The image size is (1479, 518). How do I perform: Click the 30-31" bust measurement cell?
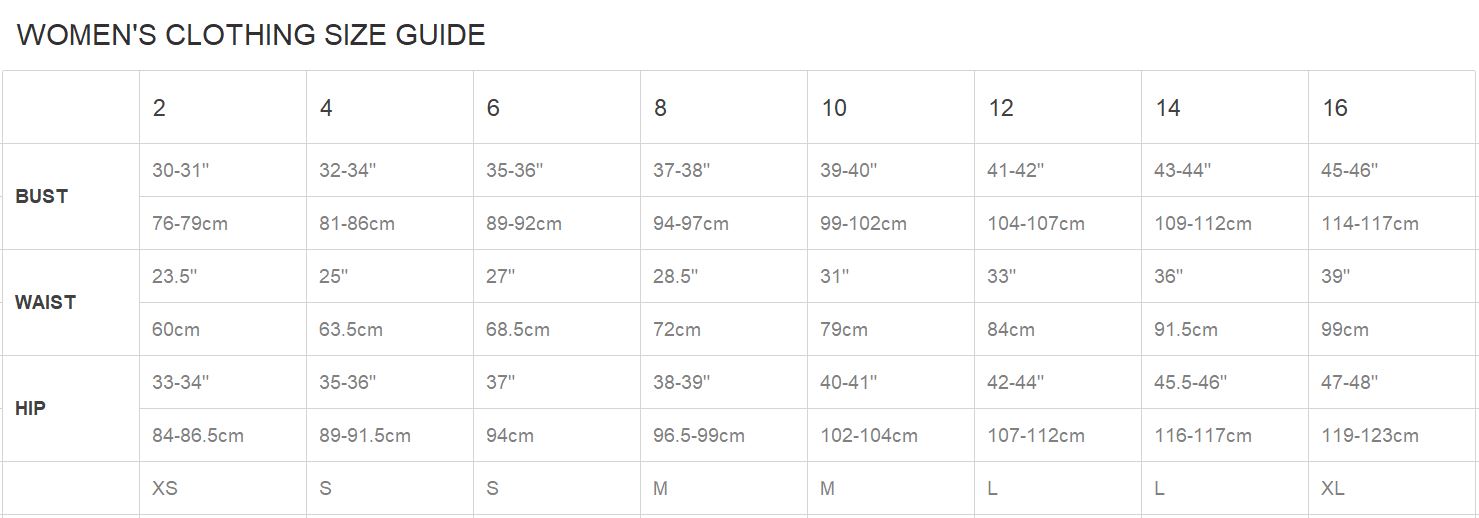180,171
